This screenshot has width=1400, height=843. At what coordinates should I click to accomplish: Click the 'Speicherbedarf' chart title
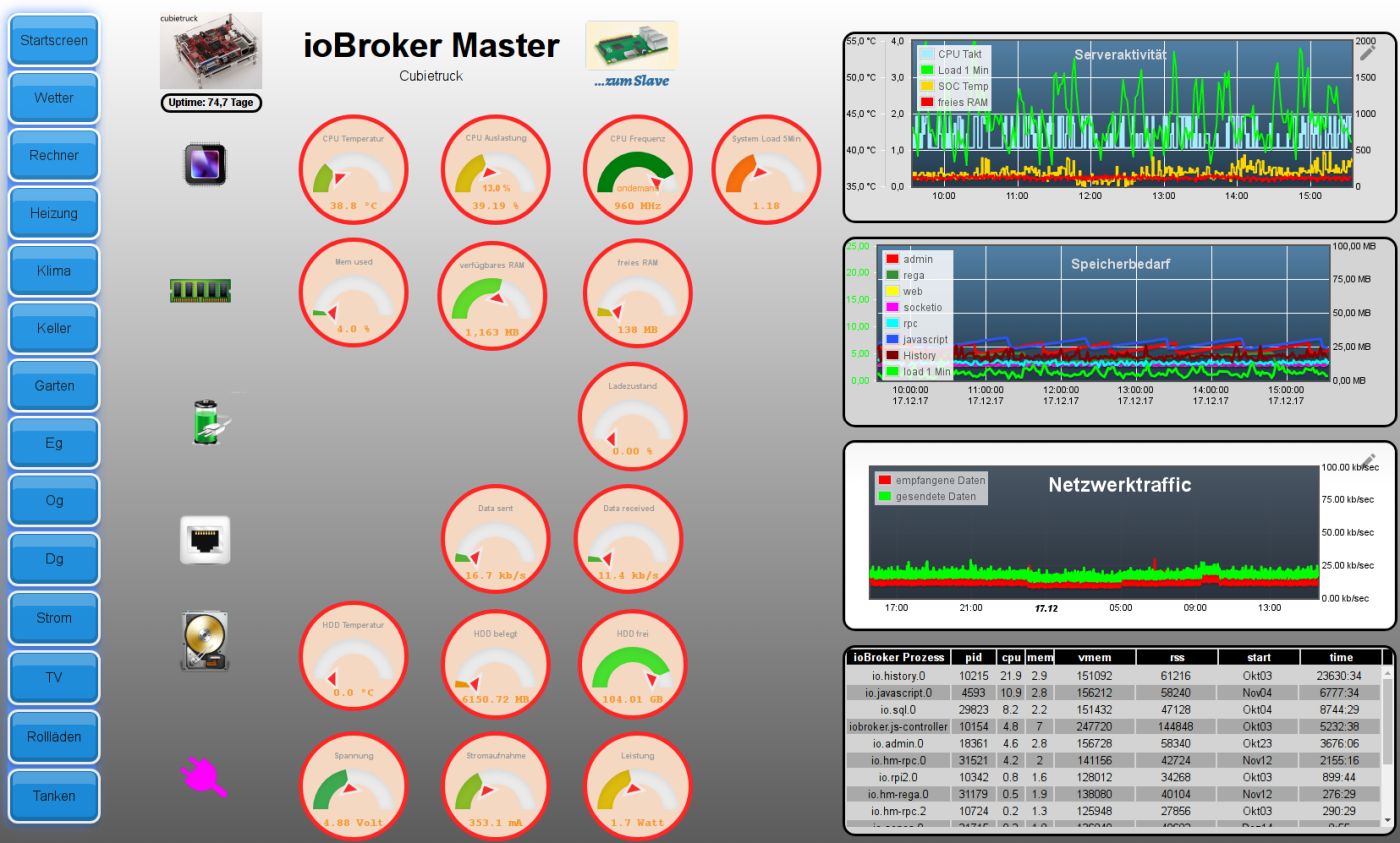1120,264
